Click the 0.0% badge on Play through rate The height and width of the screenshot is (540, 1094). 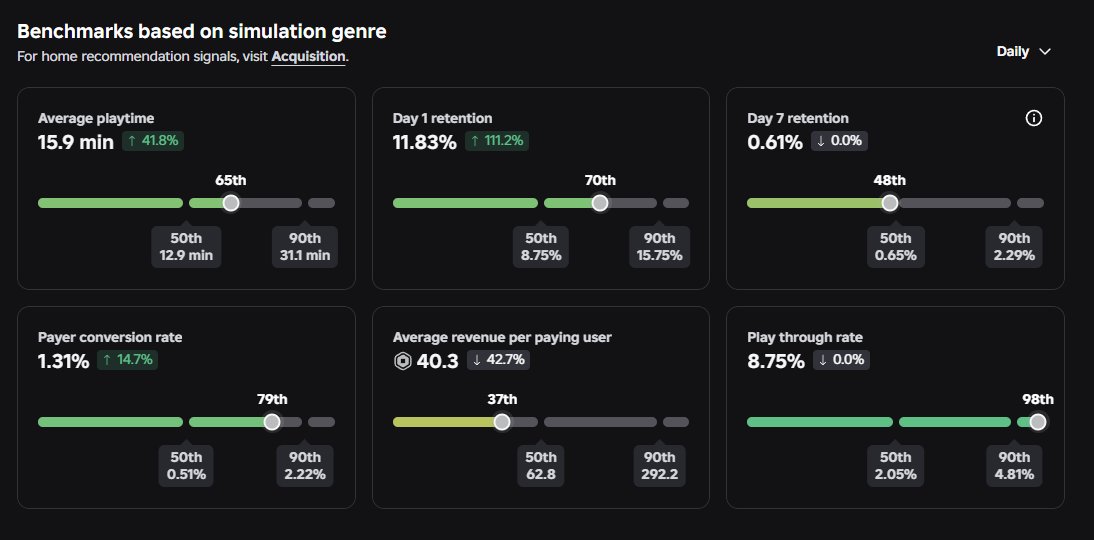(841, 360)
